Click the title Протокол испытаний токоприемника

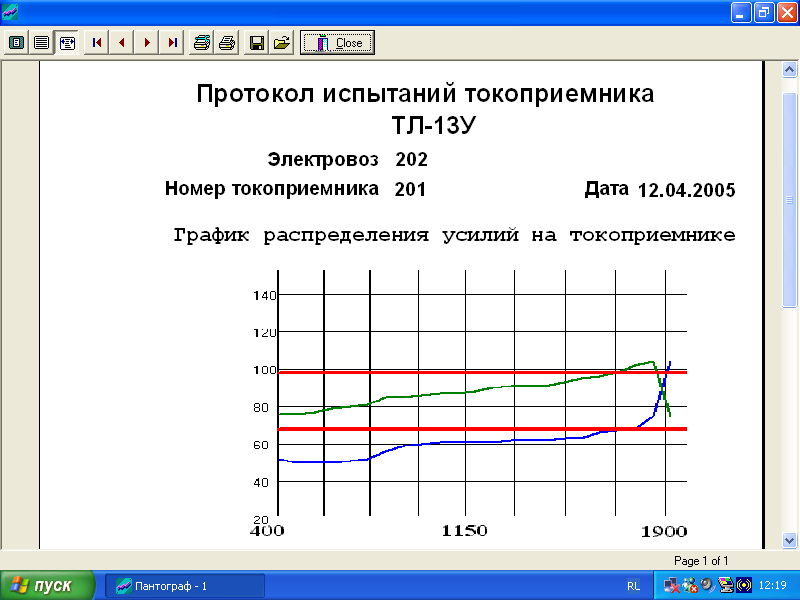tap(425, 94)
